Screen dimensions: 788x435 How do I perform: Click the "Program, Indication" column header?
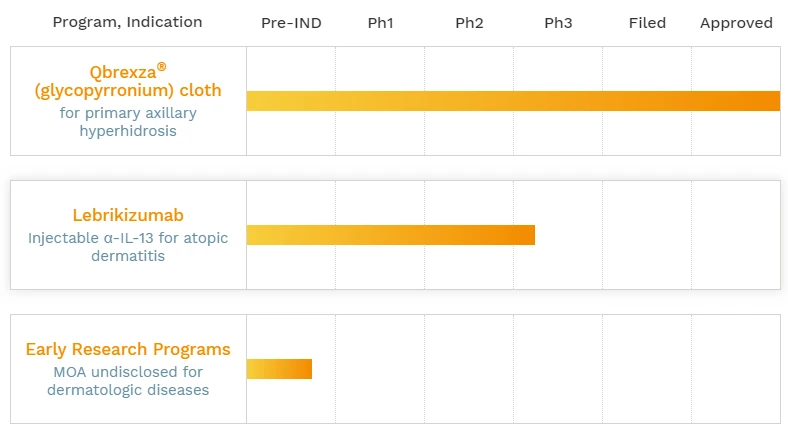coord(127,22)
